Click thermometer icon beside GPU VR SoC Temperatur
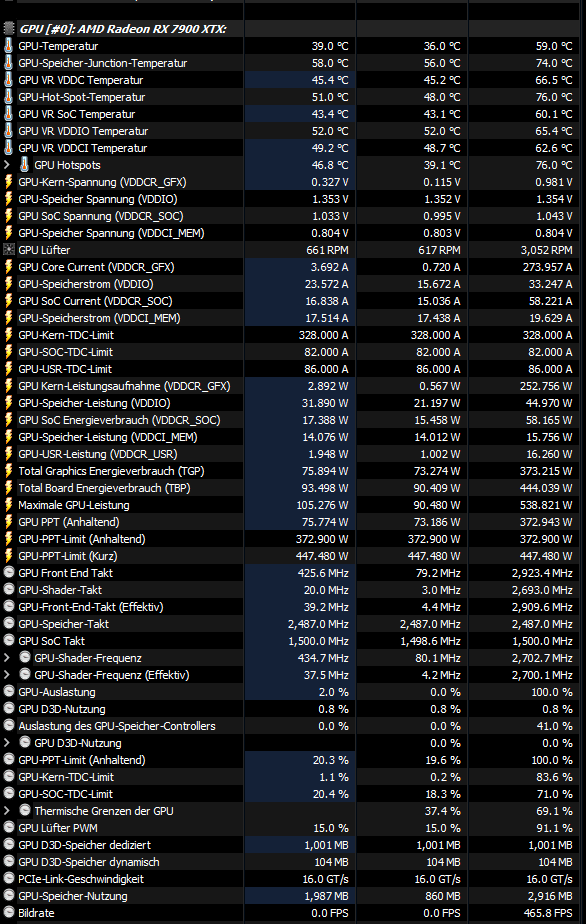586x924 pixels. [x=8, y=114]
